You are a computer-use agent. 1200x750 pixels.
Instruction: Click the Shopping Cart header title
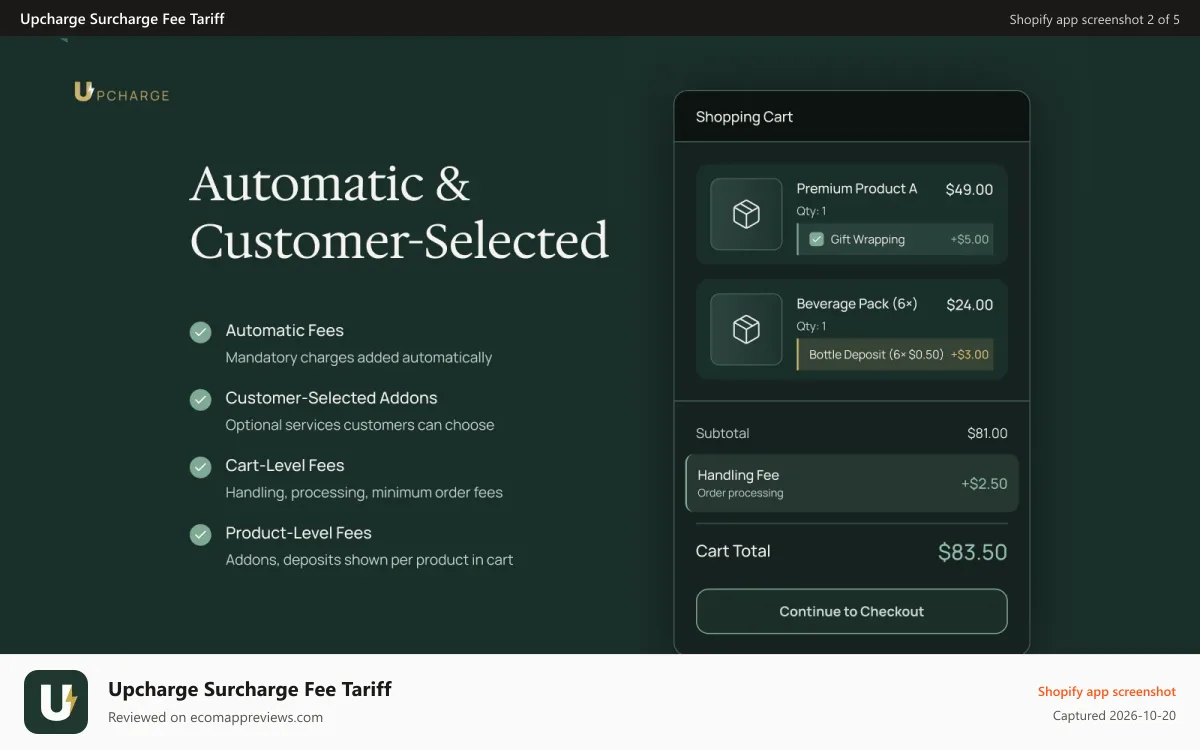[x=744, y=117]
